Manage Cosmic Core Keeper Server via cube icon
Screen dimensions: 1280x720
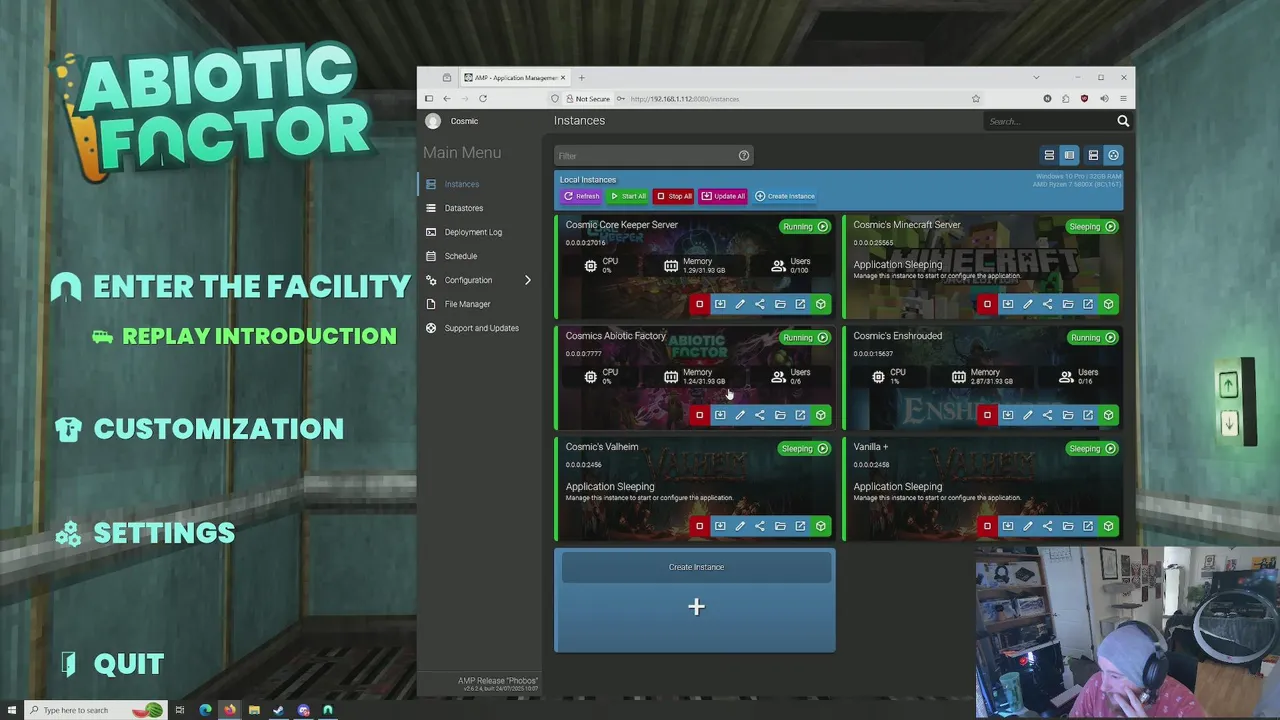tap(820, 304)
